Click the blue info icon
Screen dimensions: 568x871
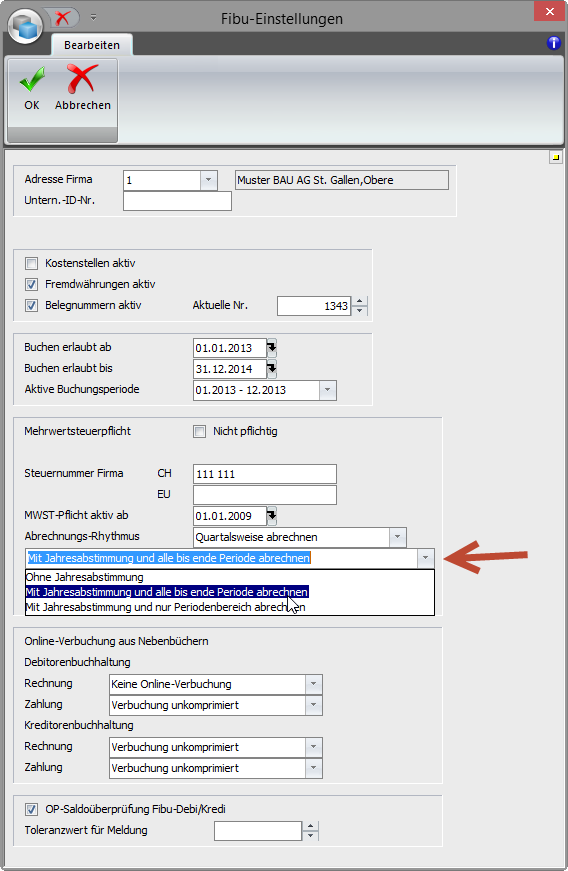(x=554, y=43)
